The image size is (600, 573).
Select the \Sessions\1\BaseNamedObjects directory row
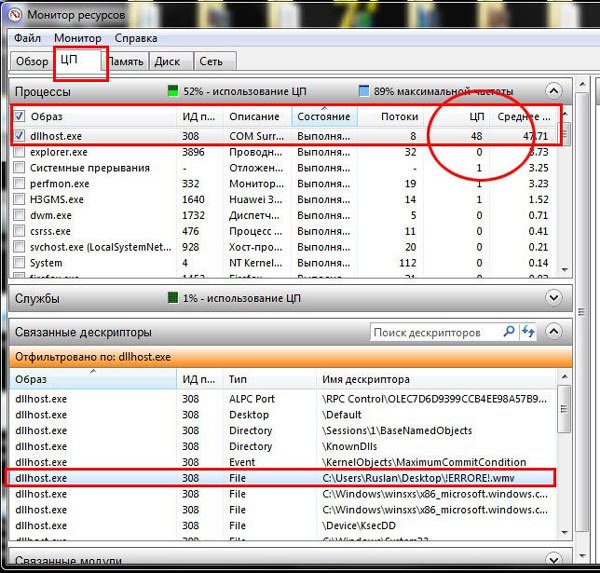tap(283, 431)
